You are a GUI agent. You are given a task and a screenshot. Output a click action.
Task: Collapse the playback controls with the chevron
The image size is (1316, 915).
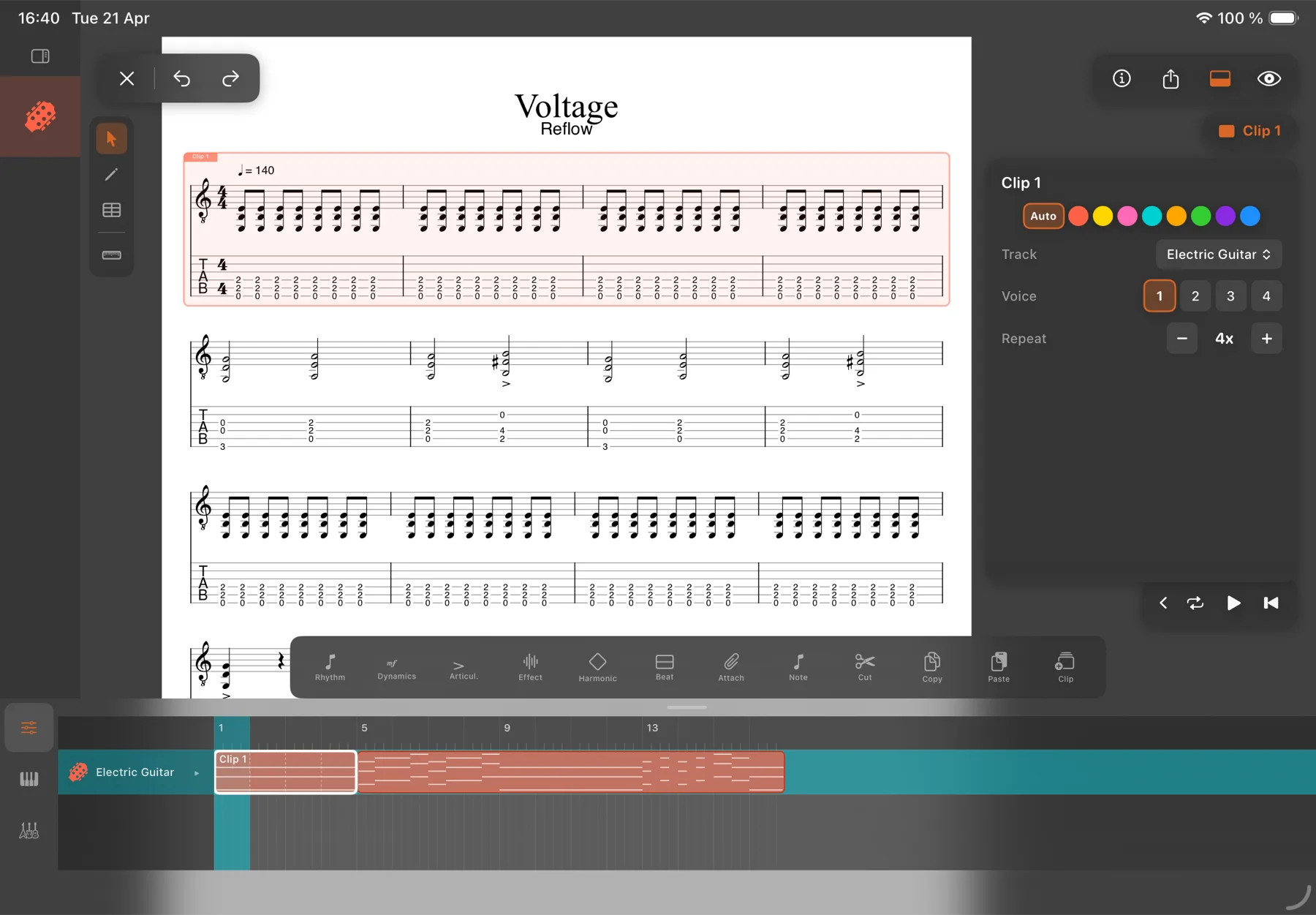(1163, 603)
